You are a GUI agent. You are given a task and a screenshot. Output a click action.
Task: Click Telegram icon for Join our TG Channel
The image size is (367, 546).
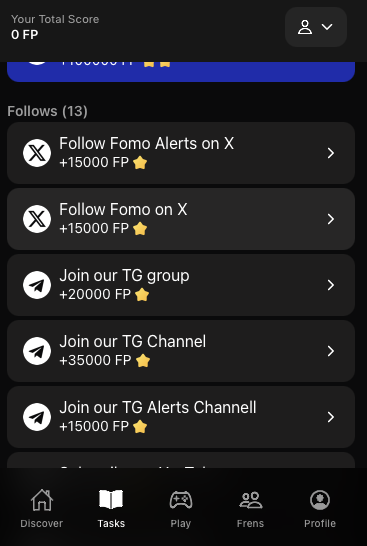pos(37,351)
